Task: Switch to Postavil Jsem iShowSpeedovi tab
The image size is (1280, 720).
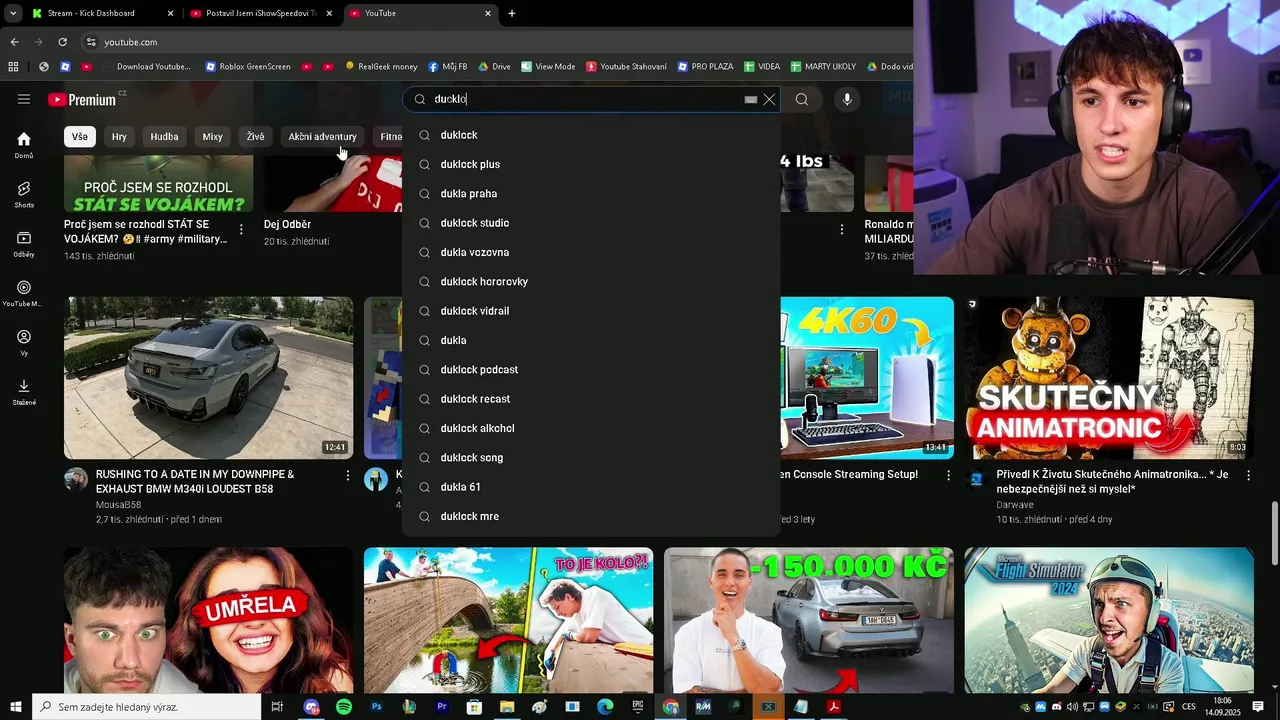Action: tap(260, 13)
